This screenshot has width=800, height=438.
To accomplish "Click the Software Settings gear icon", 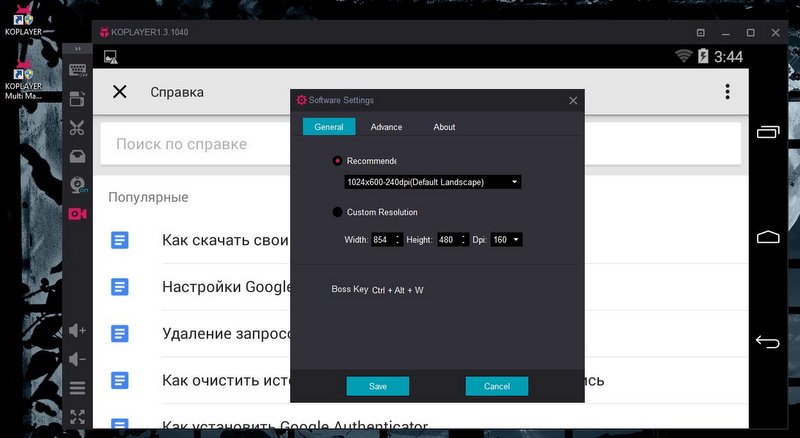I will [x=302, y=100].
